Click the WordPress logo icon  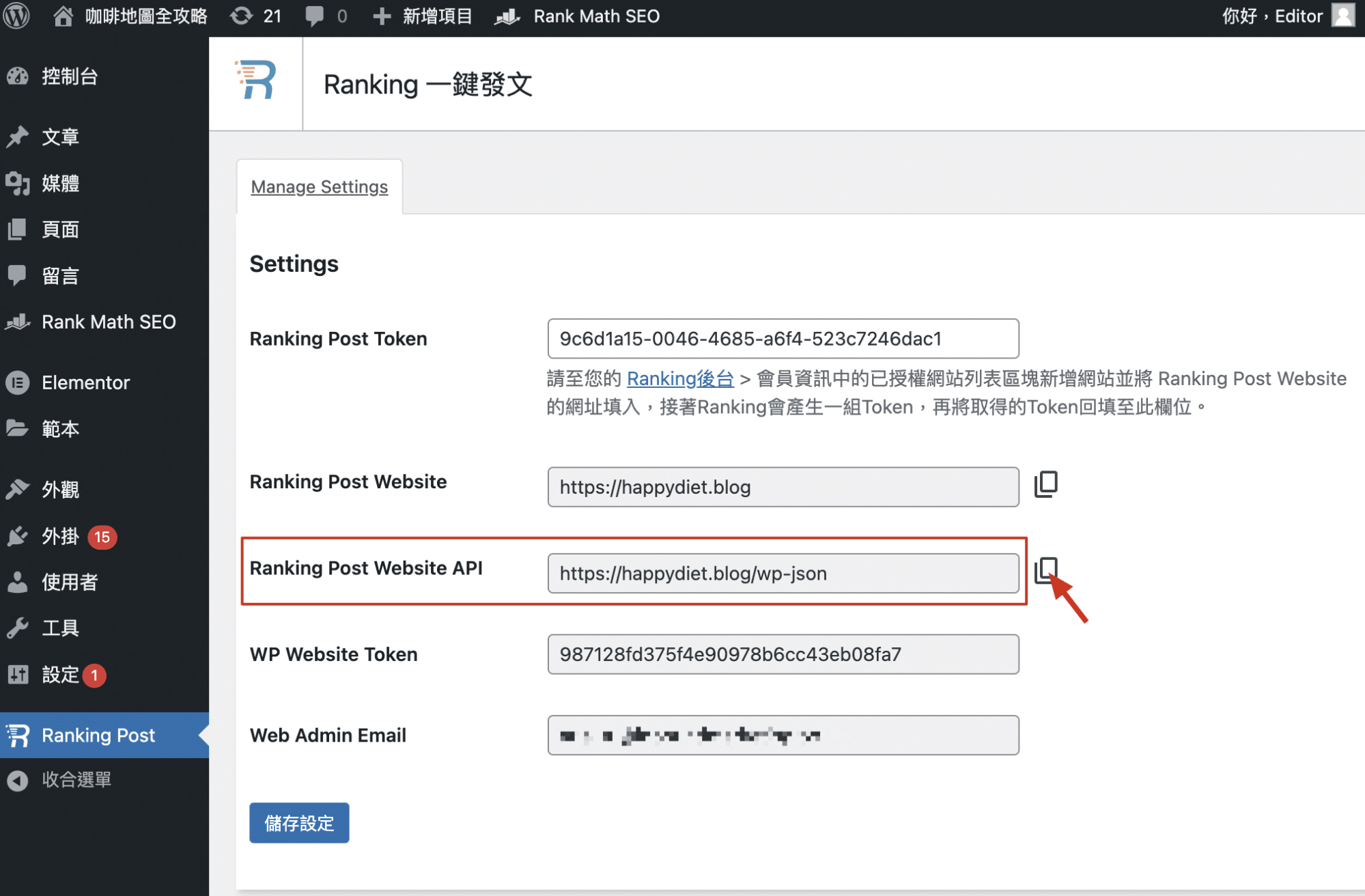[16, 16]
